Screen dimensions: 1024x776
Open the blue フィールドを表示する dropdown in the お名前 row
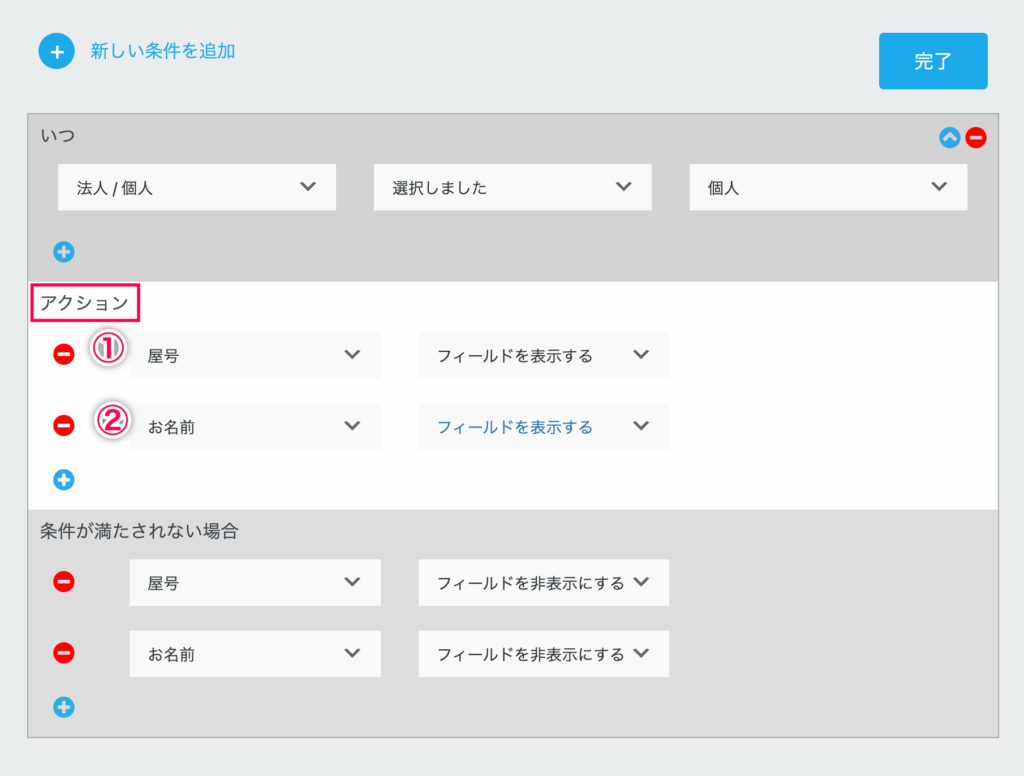[543, 426]
